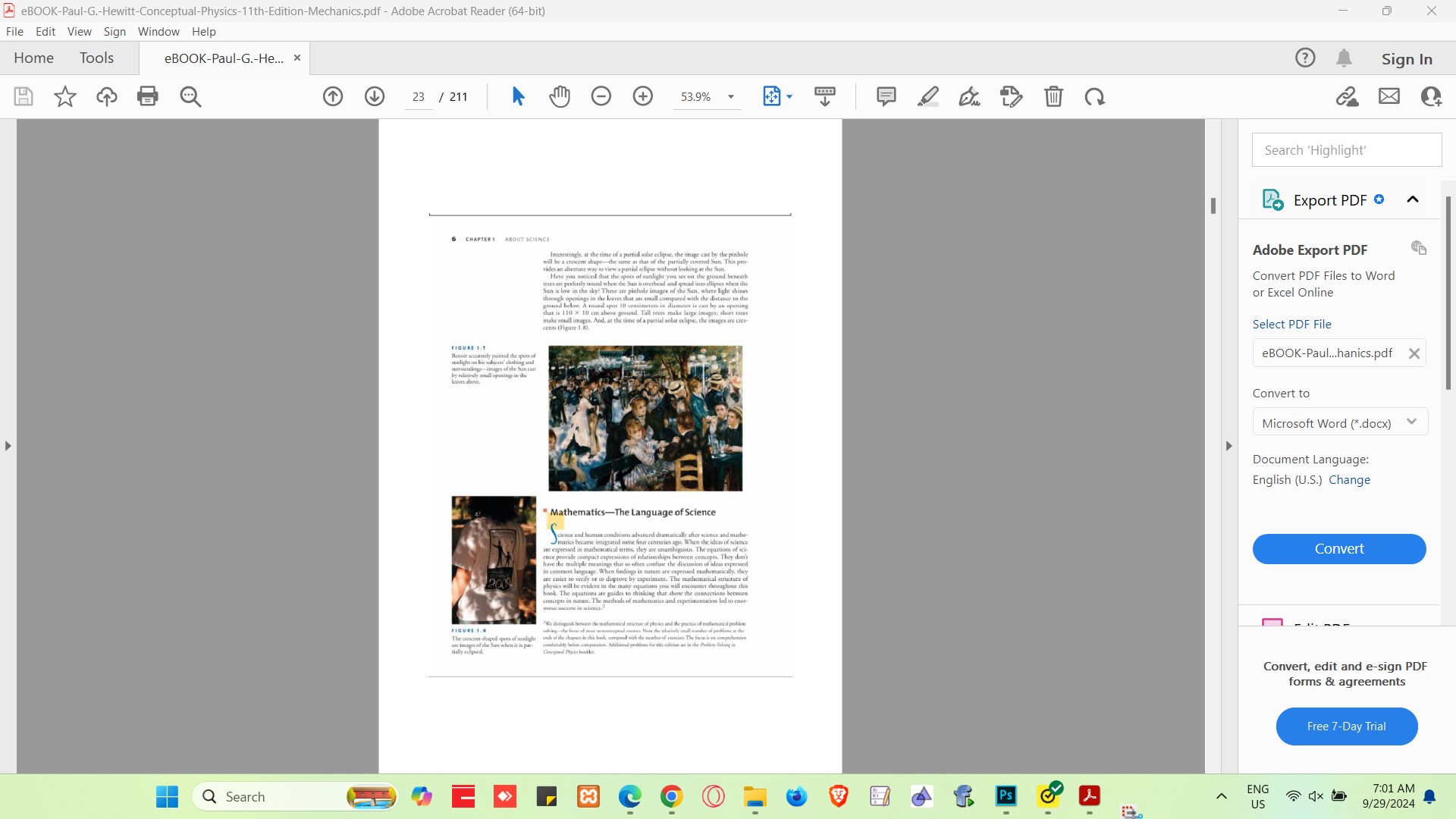
Task: Click the Print file icon
Action: pyautogui.click(x=148, y=96)
